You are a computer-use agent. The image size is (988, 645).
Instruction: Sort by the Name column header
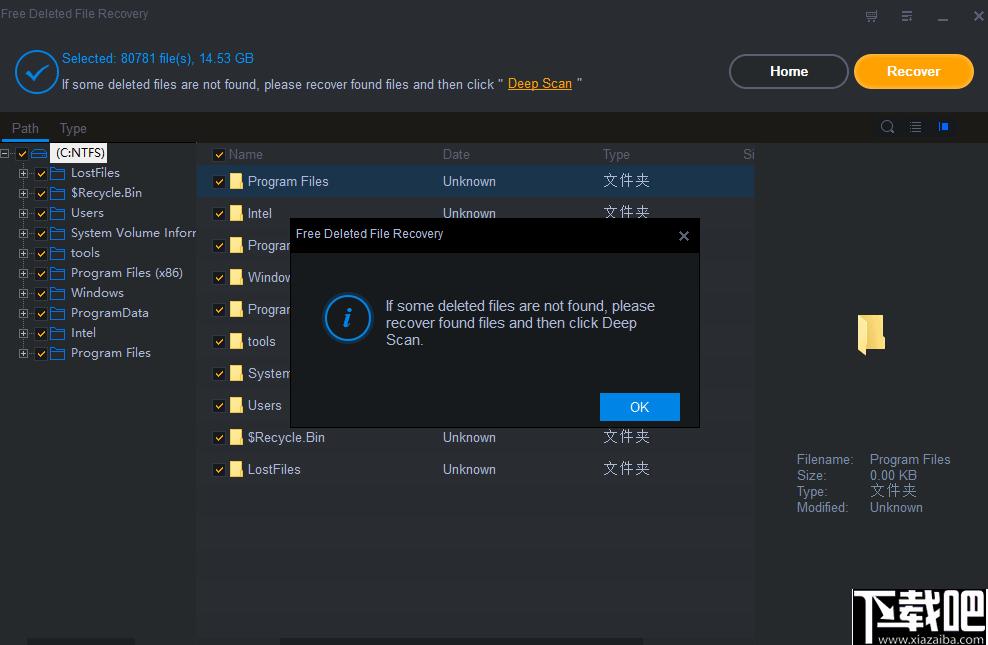(246, 154)
